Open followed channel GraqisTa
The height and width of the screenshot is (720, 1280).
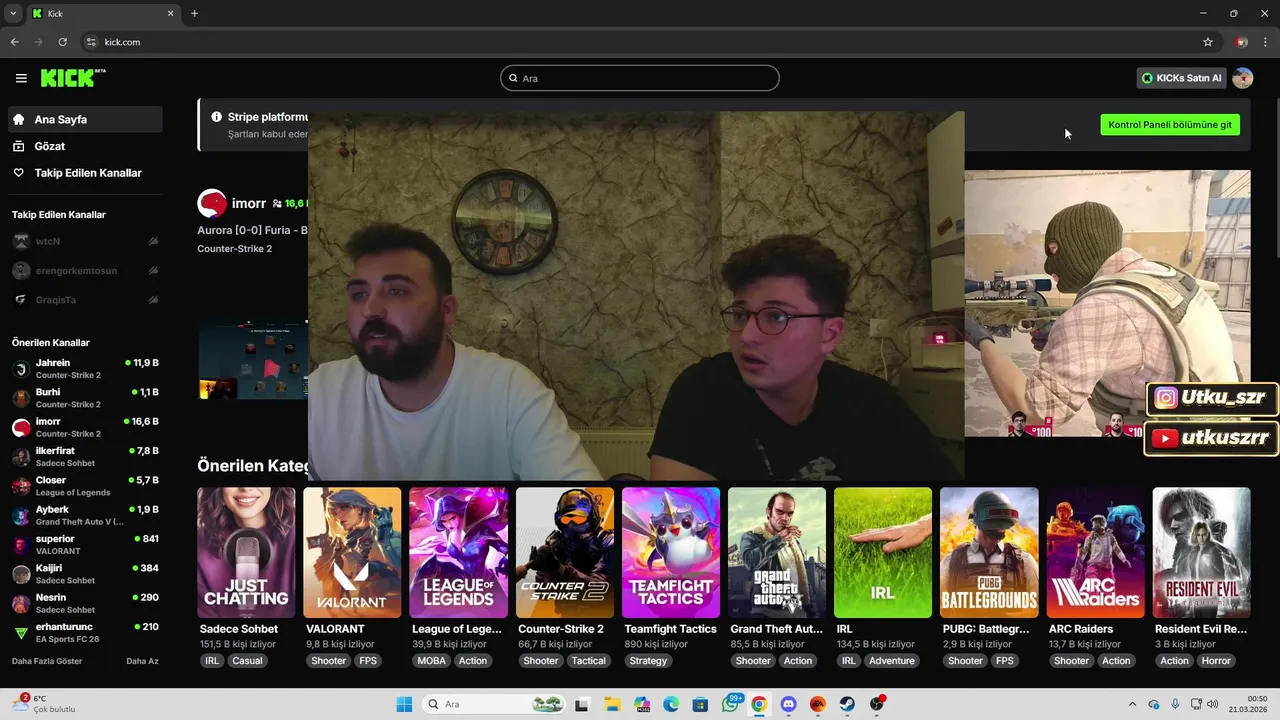85,300
